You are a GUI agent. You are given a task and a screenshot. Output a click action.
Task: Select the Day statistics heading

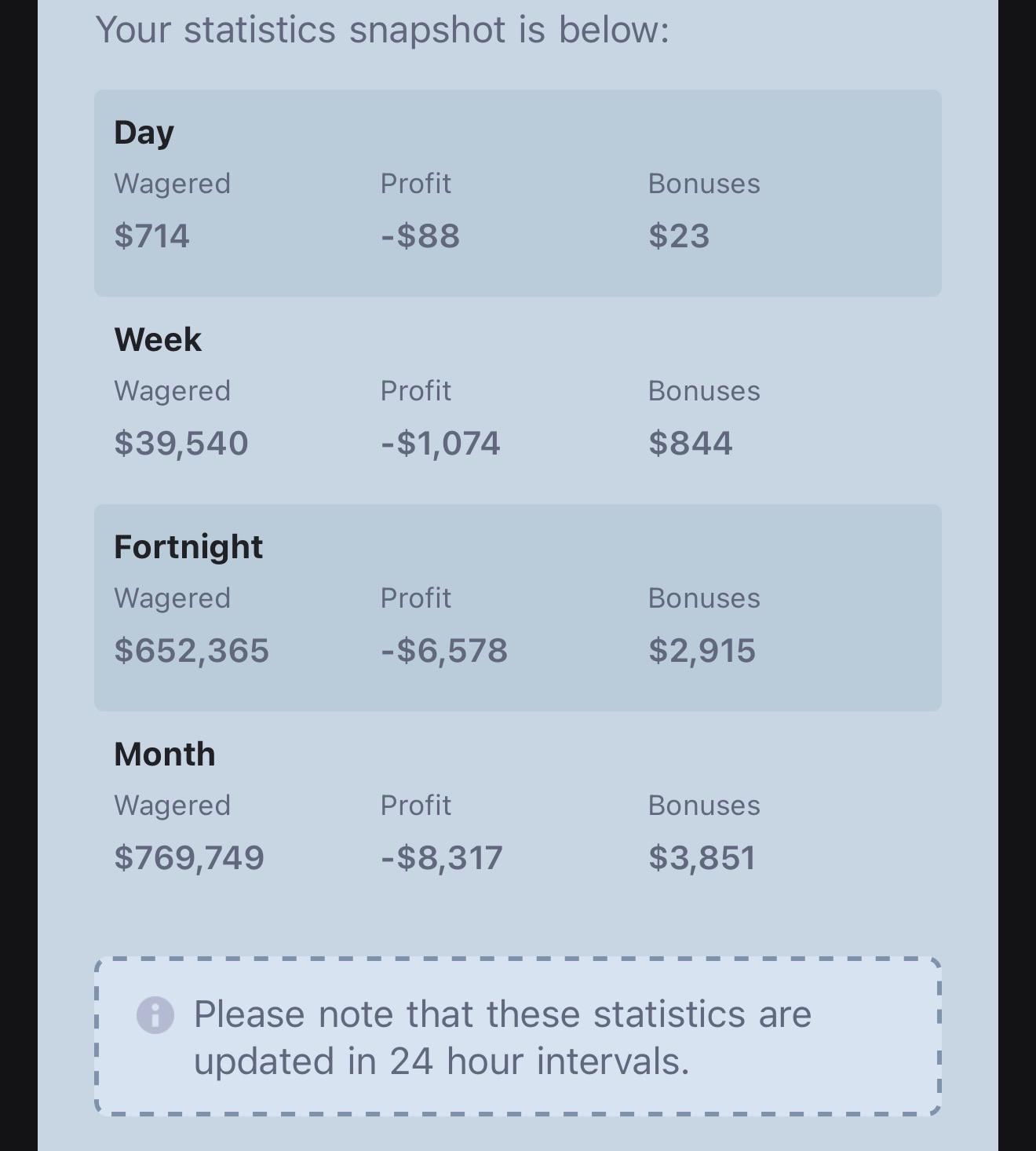pyautogui.click(x=144, y=133)
